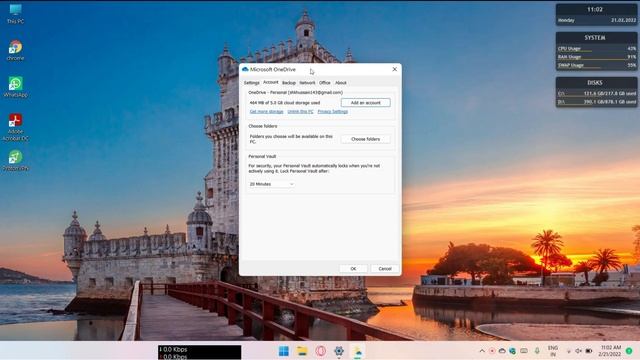Click the network speed Kbps widget
The height and width of the screenshot is (360, 640).
point(200,352)
